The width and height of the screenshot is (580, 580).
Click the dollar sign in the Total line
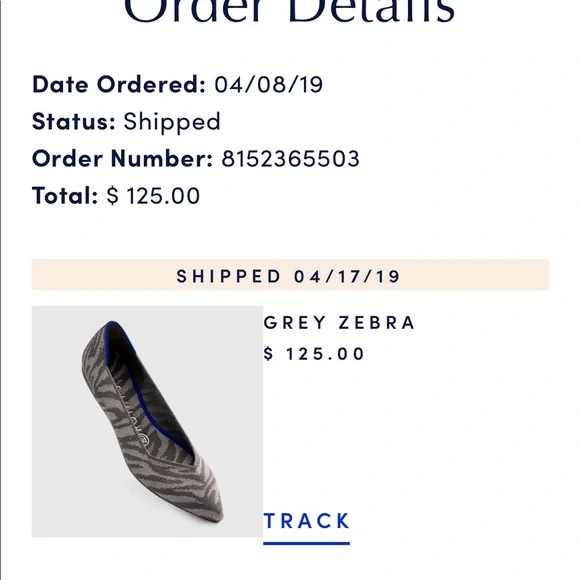tap(112, 196)
